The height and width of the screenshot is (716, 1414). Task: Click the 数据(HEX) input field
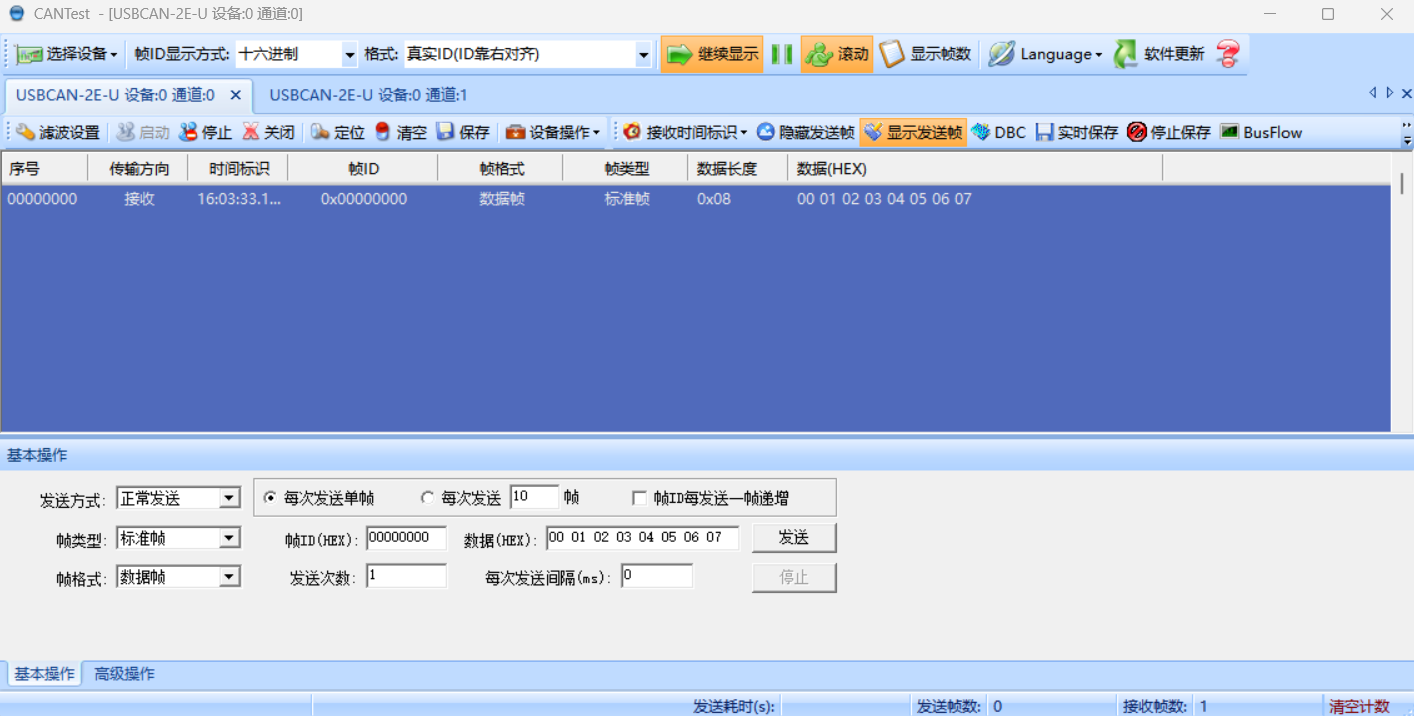[x=642, y=537]
